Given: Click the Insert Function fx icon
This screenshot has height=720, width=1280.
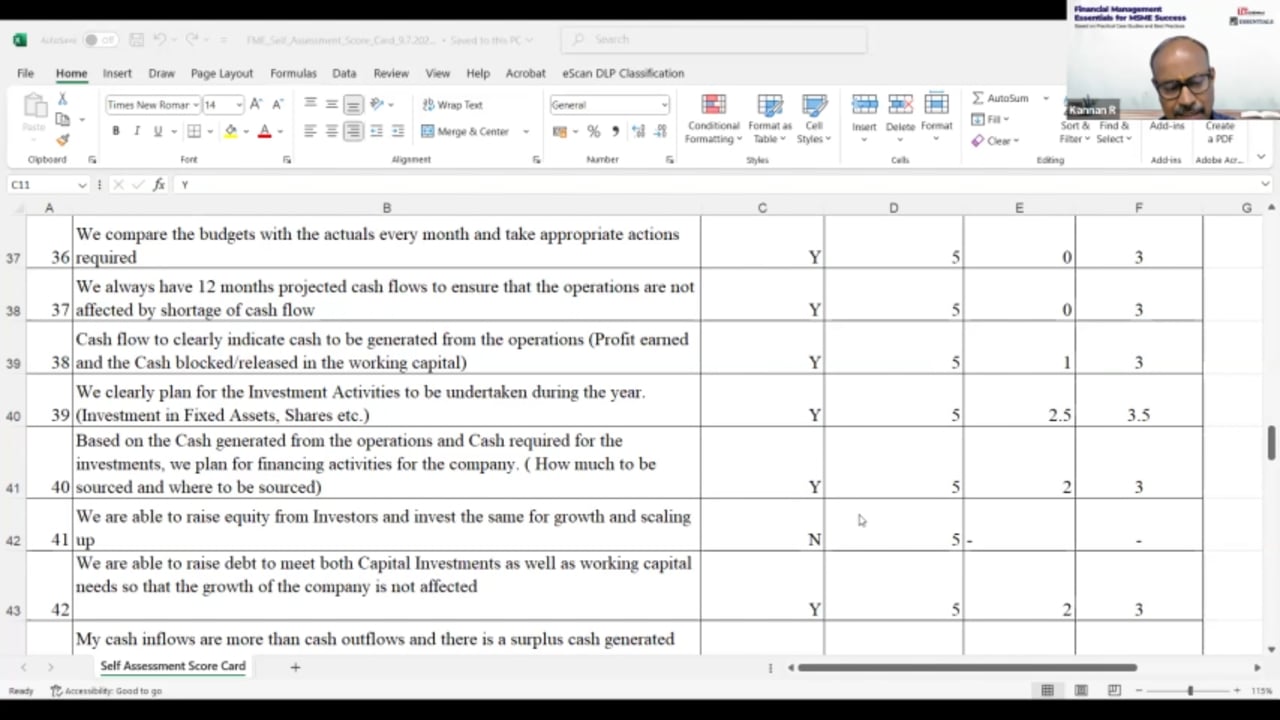Looking at the screenshot, I should (159, 184).
